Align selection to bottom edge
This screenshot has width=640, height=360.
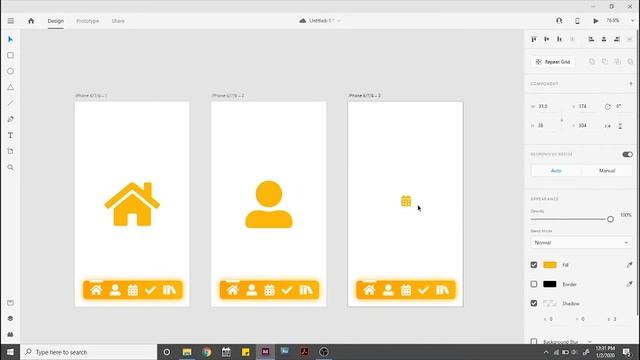click(559, 39)
